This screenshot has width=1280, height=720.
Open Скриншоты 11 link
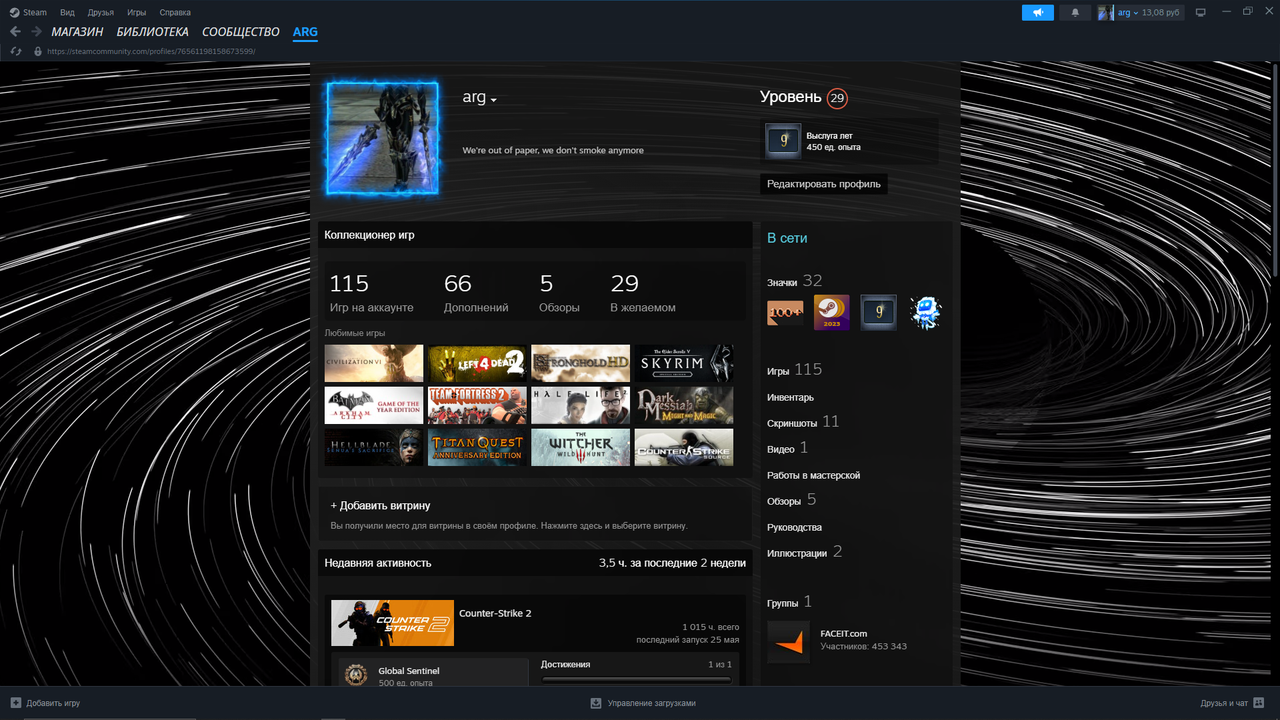(x=803, y=422)
